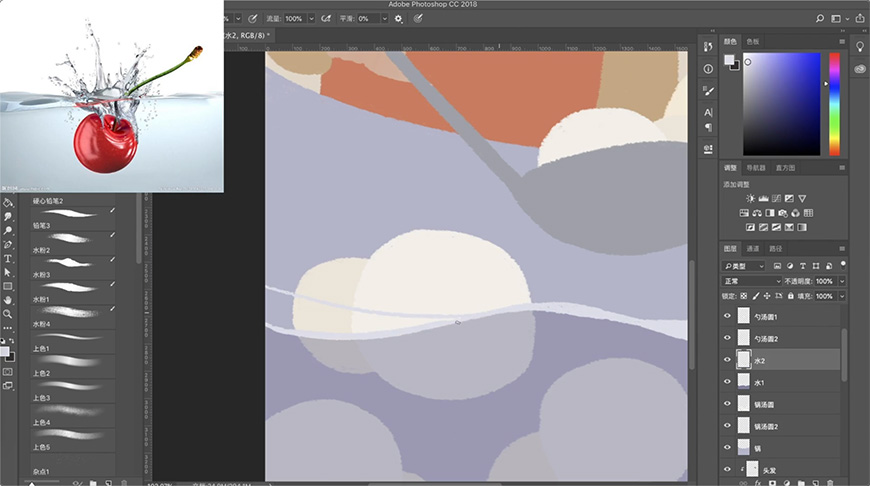Open the 流量 flow dropdown arrow

point(311,18)
